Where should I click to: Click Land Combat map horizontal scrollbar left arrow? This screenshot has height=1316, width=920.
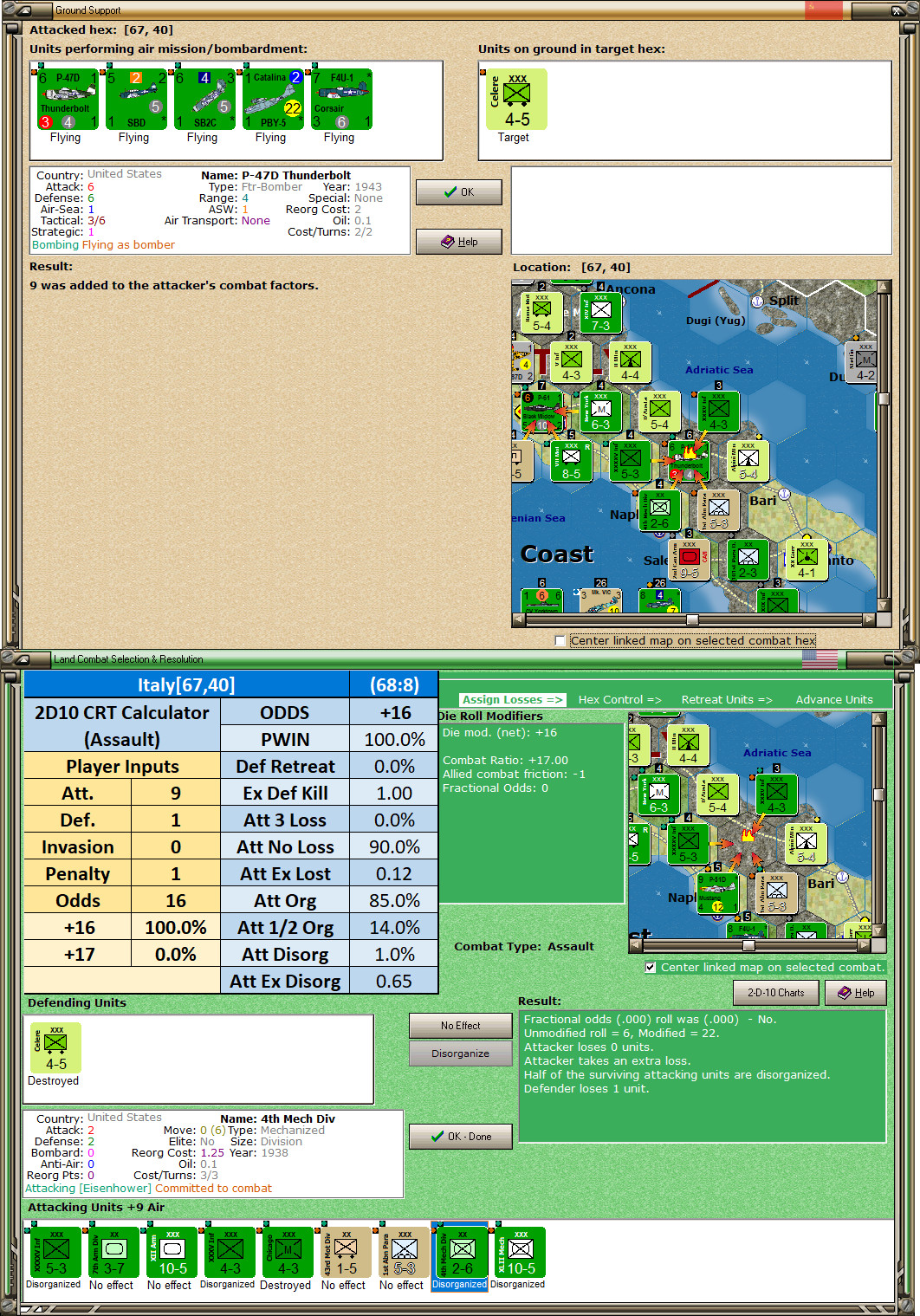635,945
